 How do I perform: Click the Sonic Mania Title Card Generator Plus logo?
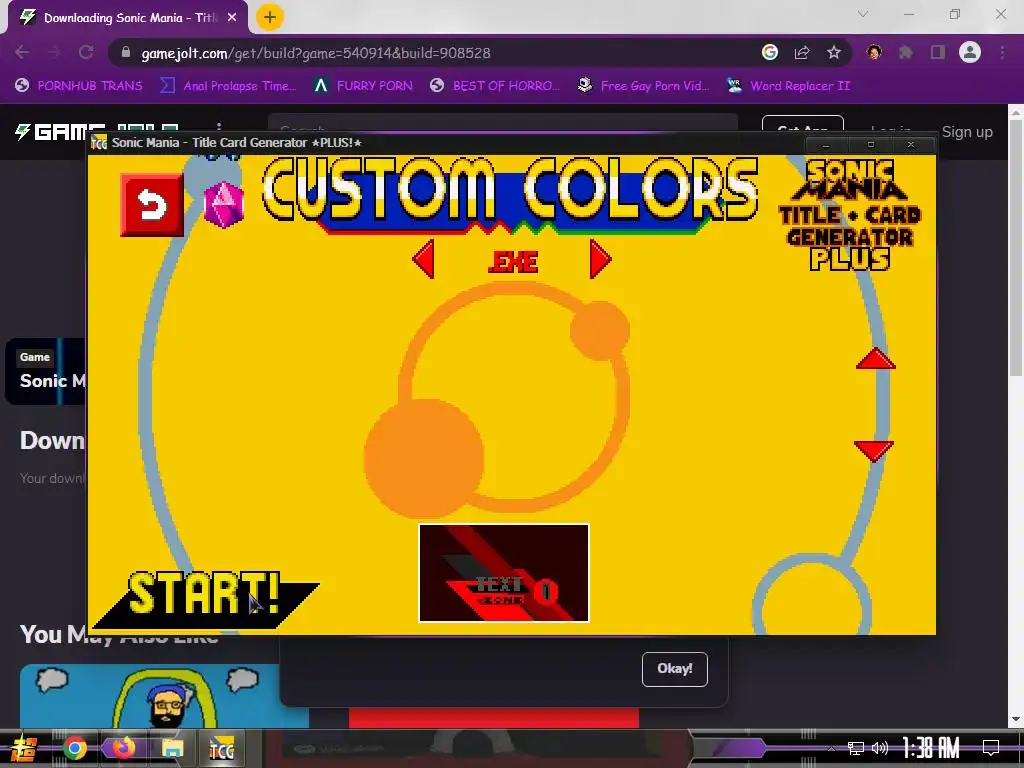click(850, 216)
